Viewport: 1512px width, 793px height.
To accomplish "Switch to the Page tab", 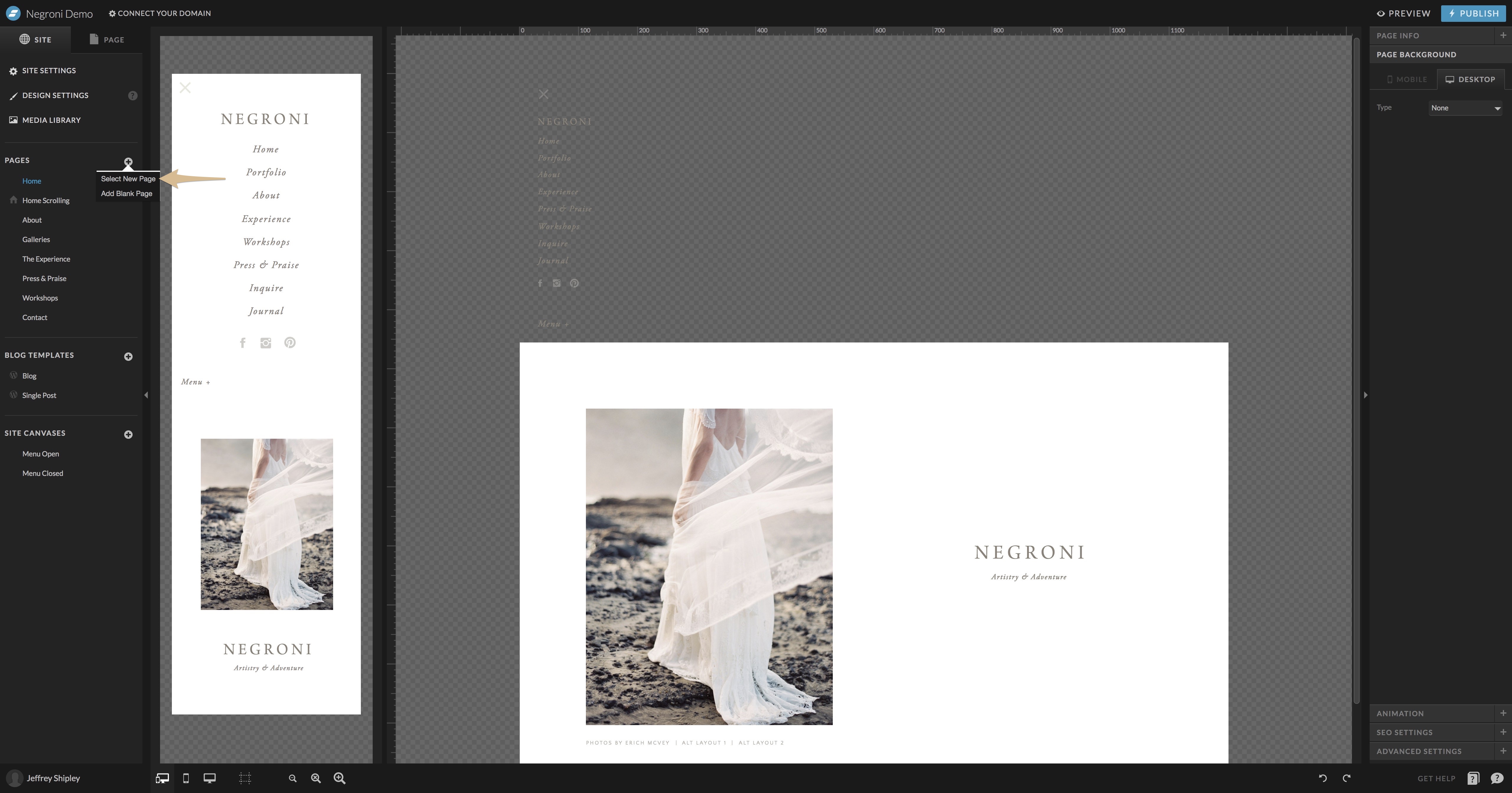I will (107, 39).
